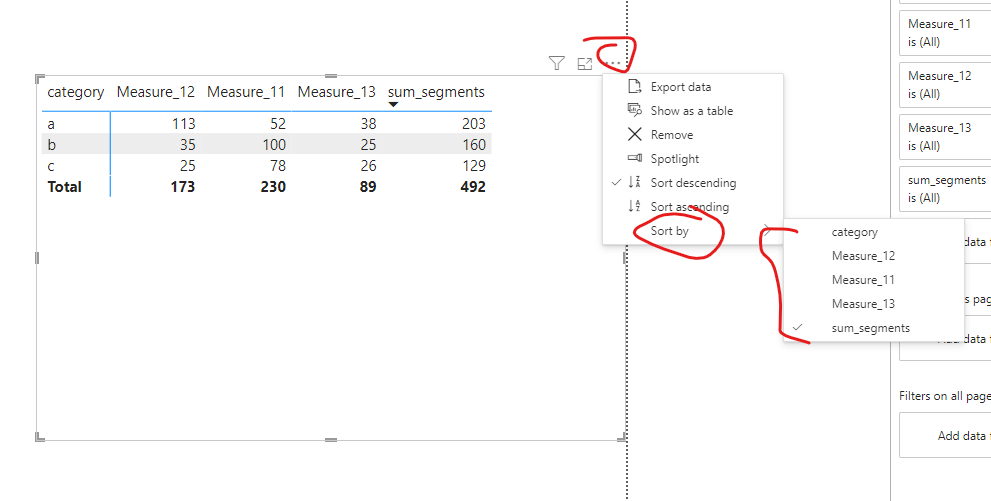Click the sum_segments column header
Image resolution: width=991 pixels, height=501 pixels.
point(436,92)
